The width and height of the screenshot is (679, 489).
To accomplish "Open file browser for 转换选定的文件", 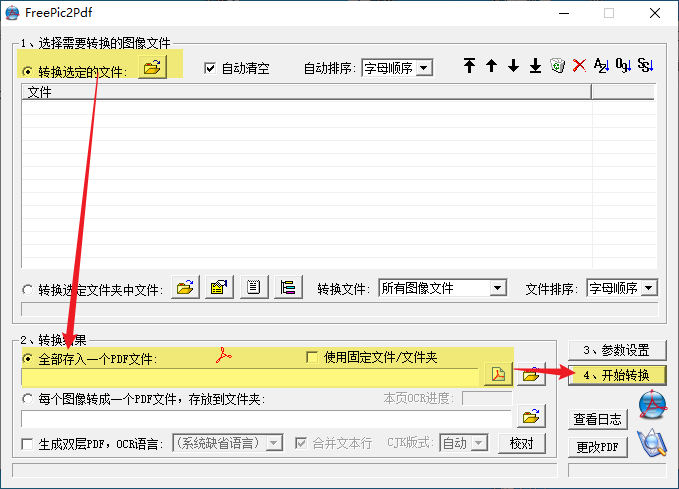I will tap(152, 68).
